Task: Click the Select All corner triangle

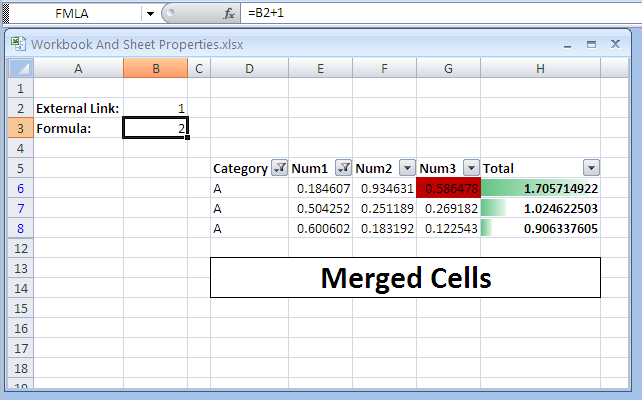Action: tap(21, 68)
